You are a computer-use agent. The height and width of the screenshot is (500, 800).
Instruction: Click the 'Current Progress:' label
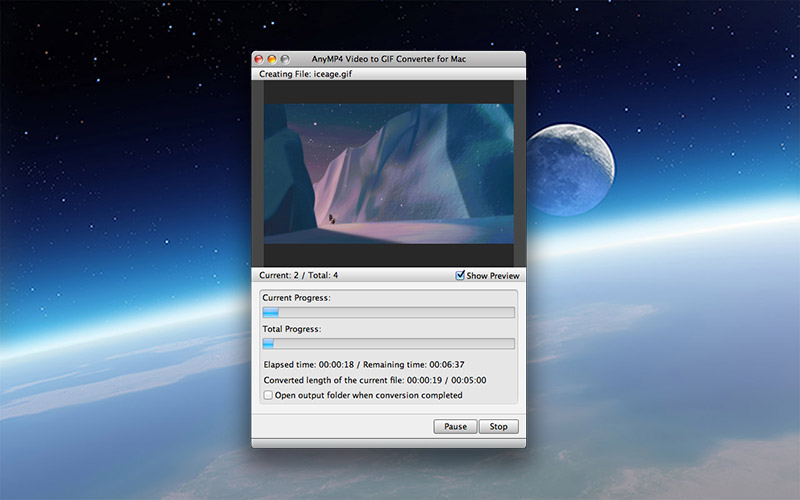point(296,298)
